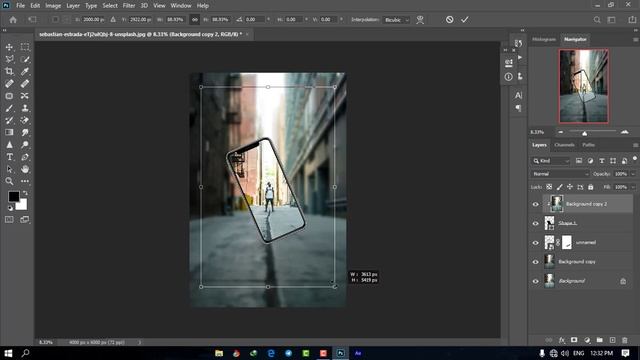The width and height of the screenshot is (640, 360).
Task: Select the Gradient tool
Action: (x=9, y=132)
